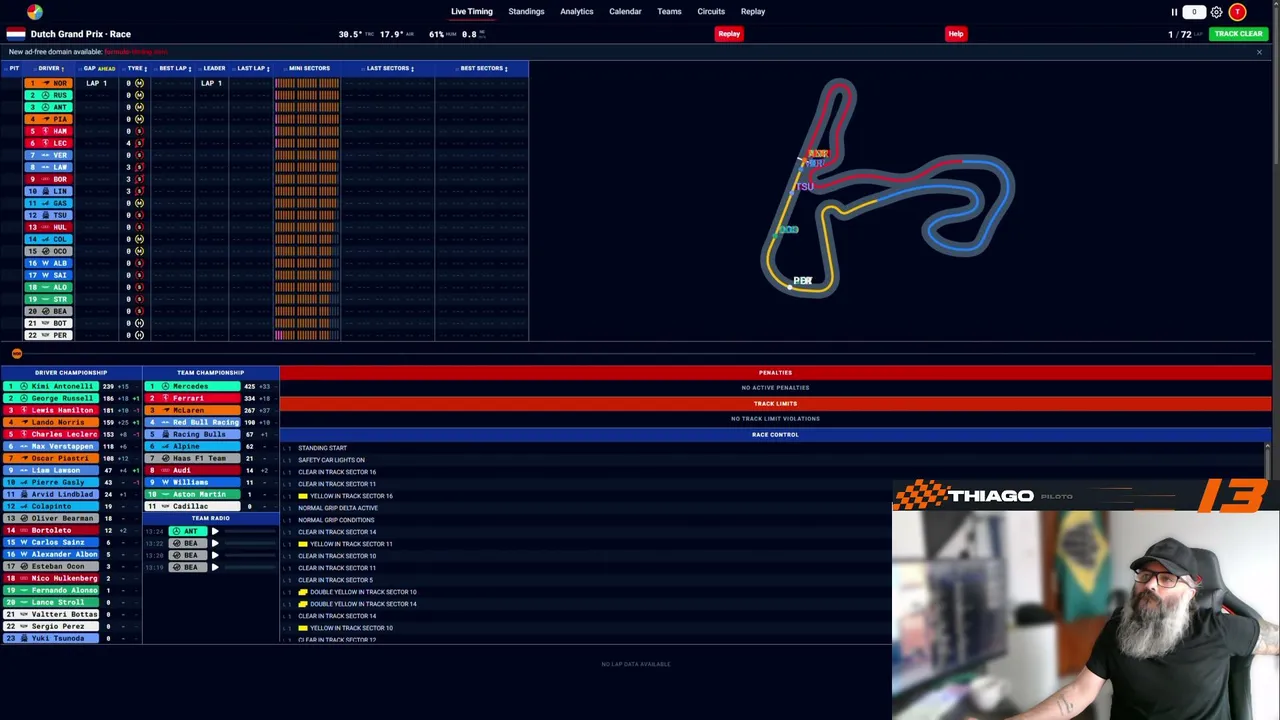
Task: Click PER hard tyre compound icon
Action: pos(139,335)
